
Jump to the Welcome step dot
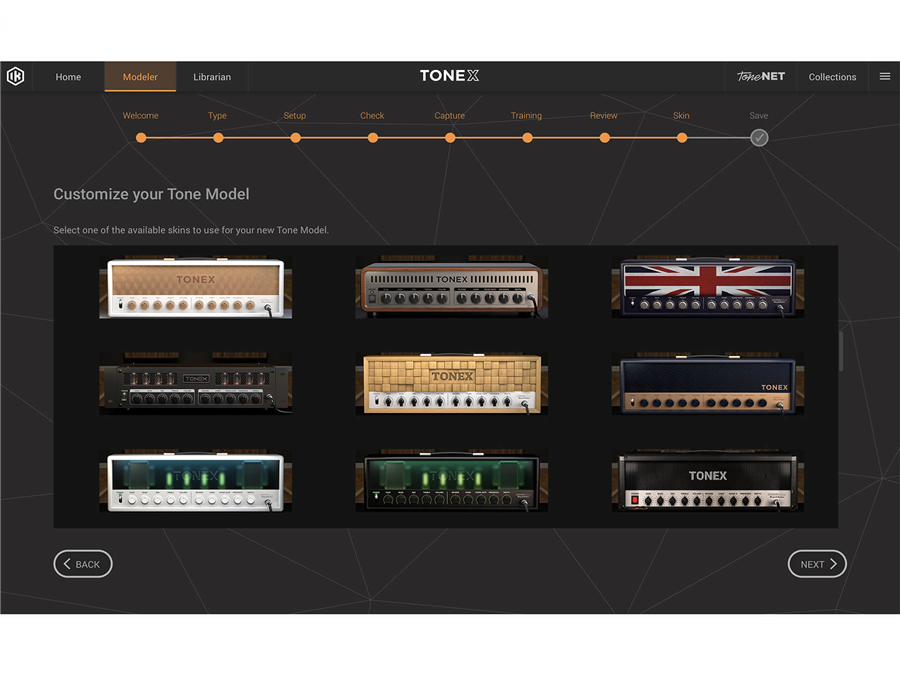[141, 138]
